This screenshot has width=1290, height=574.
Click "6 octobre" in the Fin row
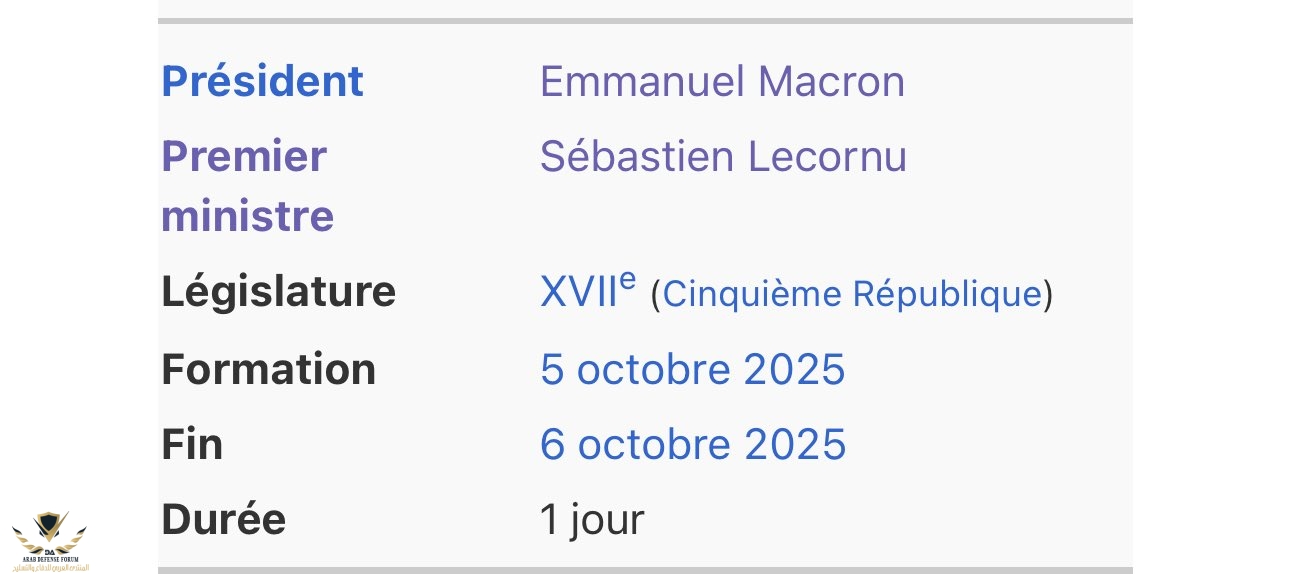635,444
